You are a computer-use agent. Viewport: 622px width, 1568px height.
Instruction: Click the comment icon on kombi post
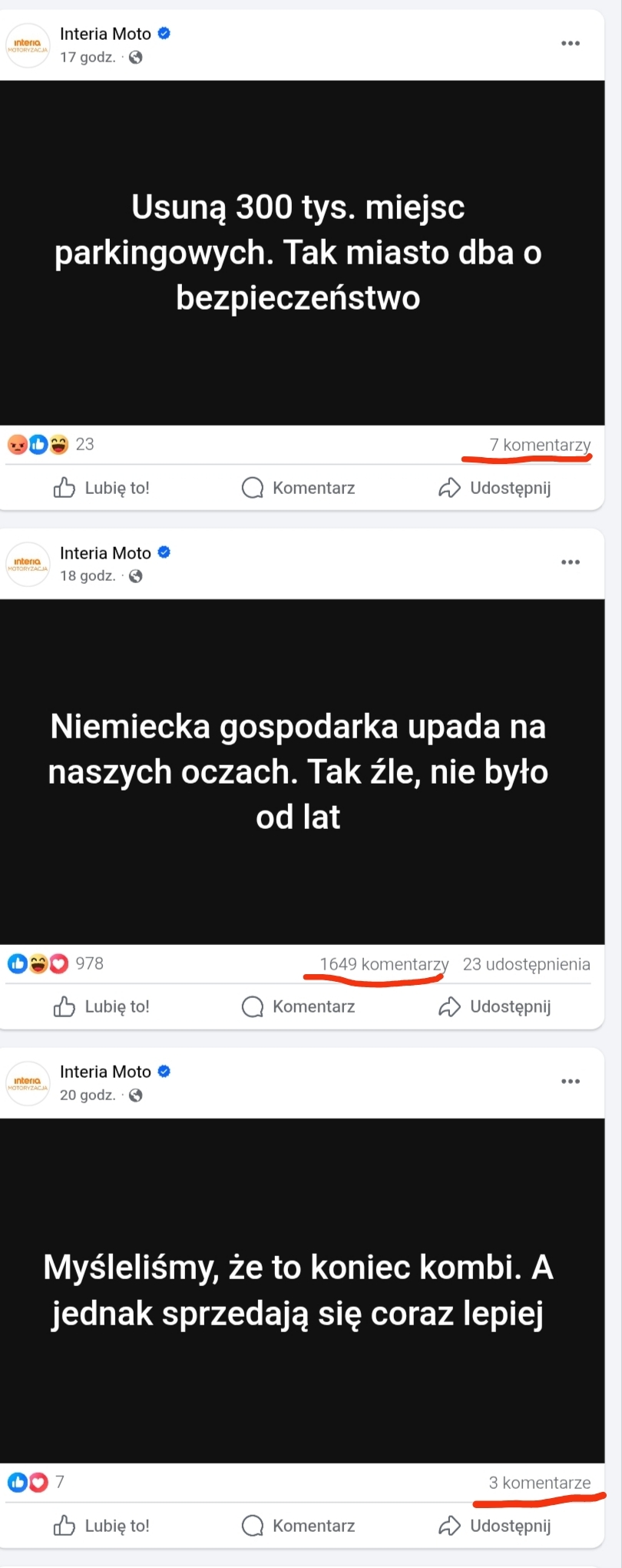pos(253,1526)
